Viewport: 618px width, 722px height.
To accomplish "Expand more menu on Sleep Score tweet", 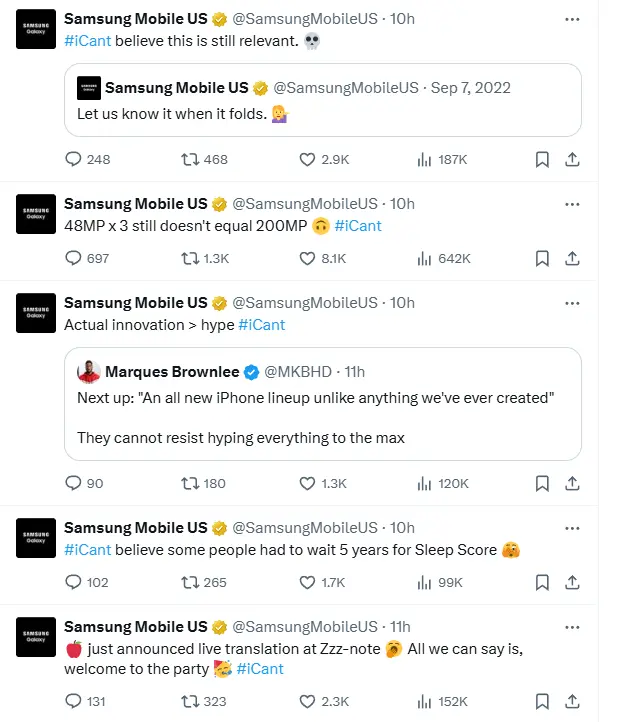I will 572,527.
